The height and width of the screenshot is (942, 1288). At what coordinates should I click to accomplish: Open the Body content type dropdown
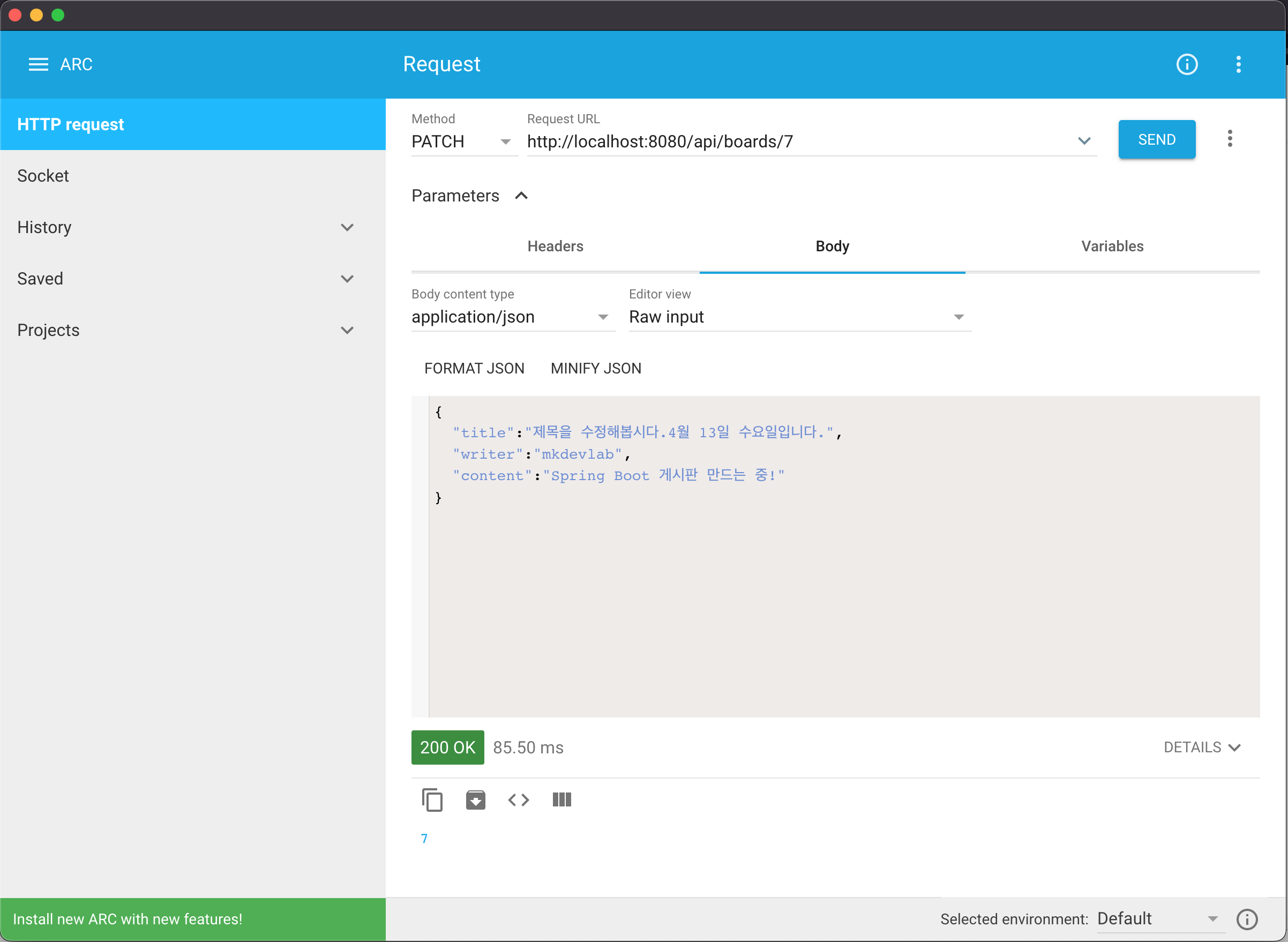tap(513, 317)
